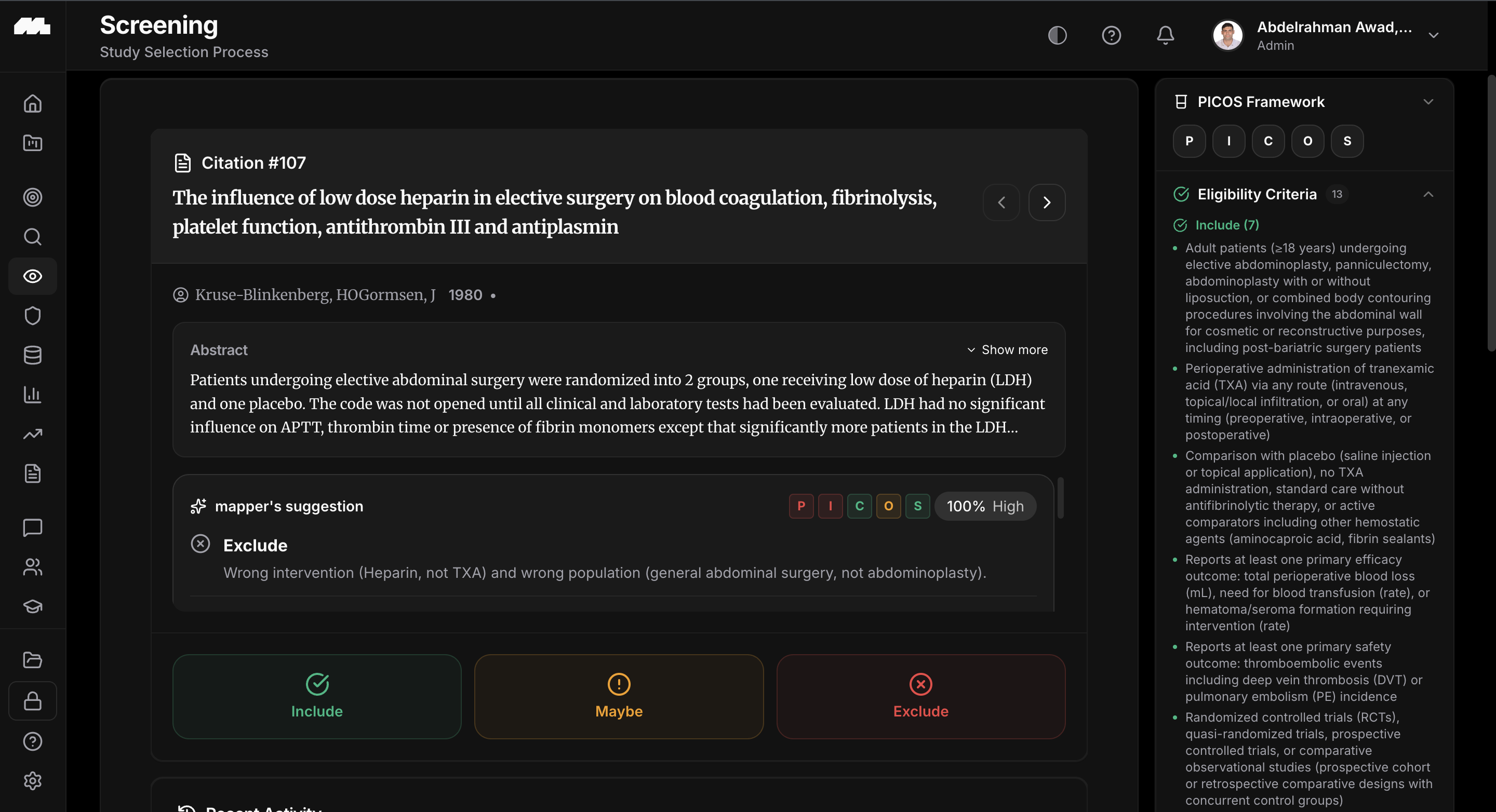
Task: Toggle the O filter in PICOS Framework
Action: pos(1307,141)
